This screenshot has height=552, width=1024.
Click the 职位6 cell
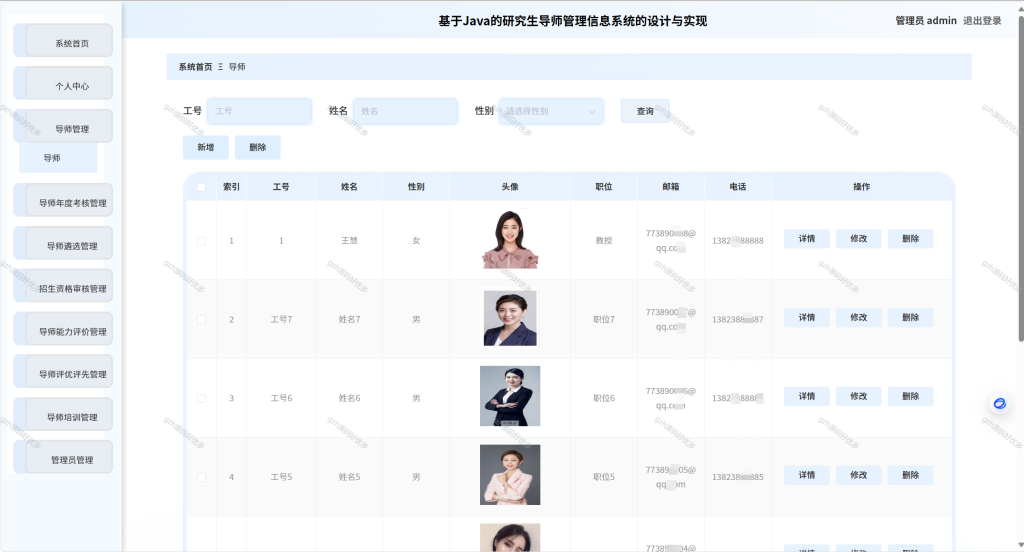pos(604,398)
